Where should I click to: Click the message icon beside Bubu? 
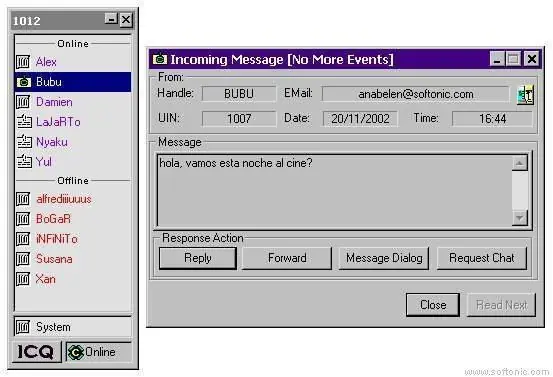pyautogui.click(x=24, y=82)
